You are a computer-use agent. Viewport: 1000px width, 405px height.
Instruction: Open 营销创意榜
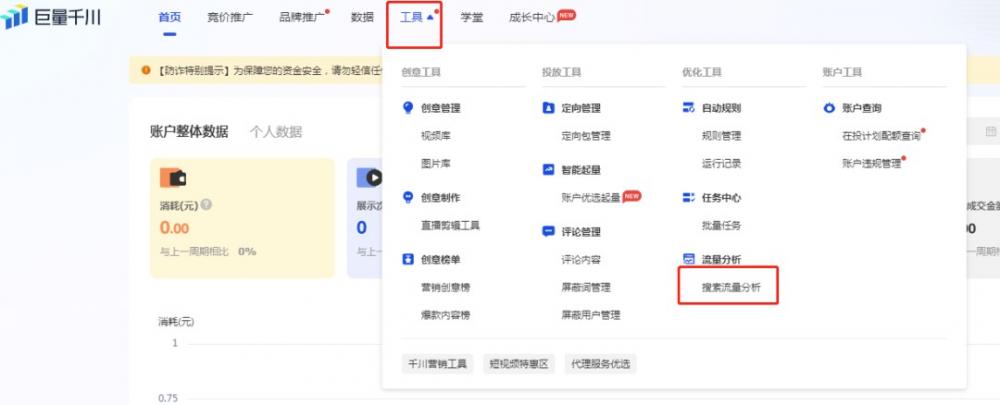445,287
